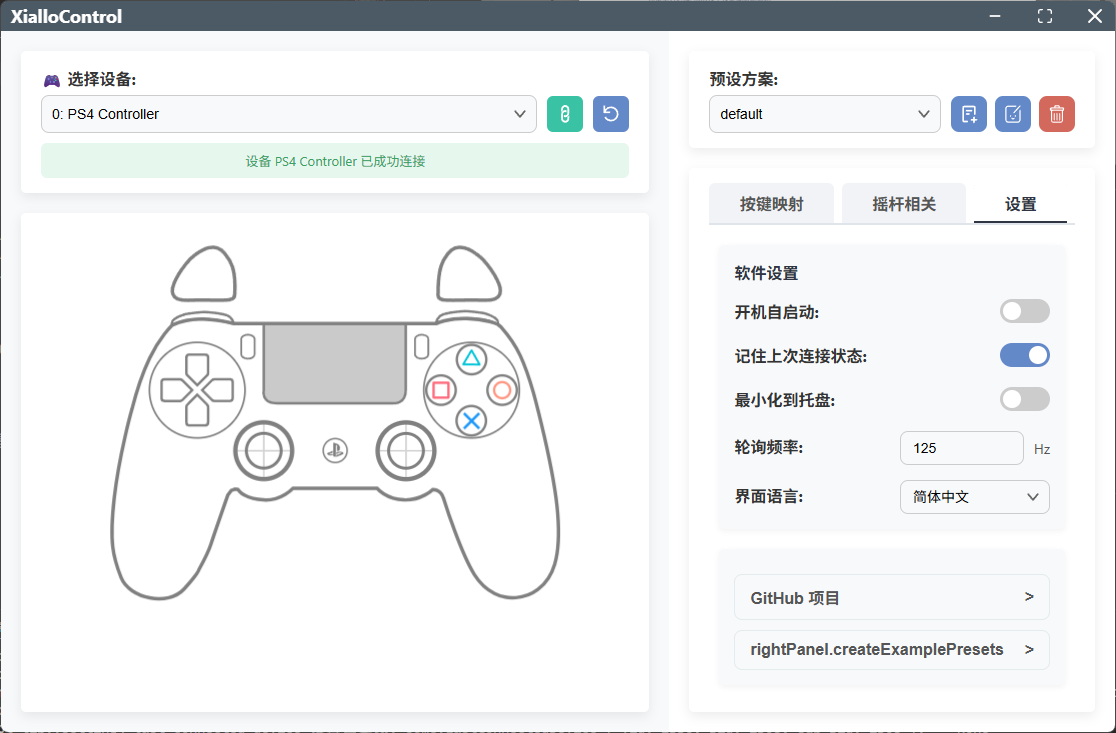Click the controller's gray touchpad
This screenshot has height=733, width=1116.
[335, 363]
